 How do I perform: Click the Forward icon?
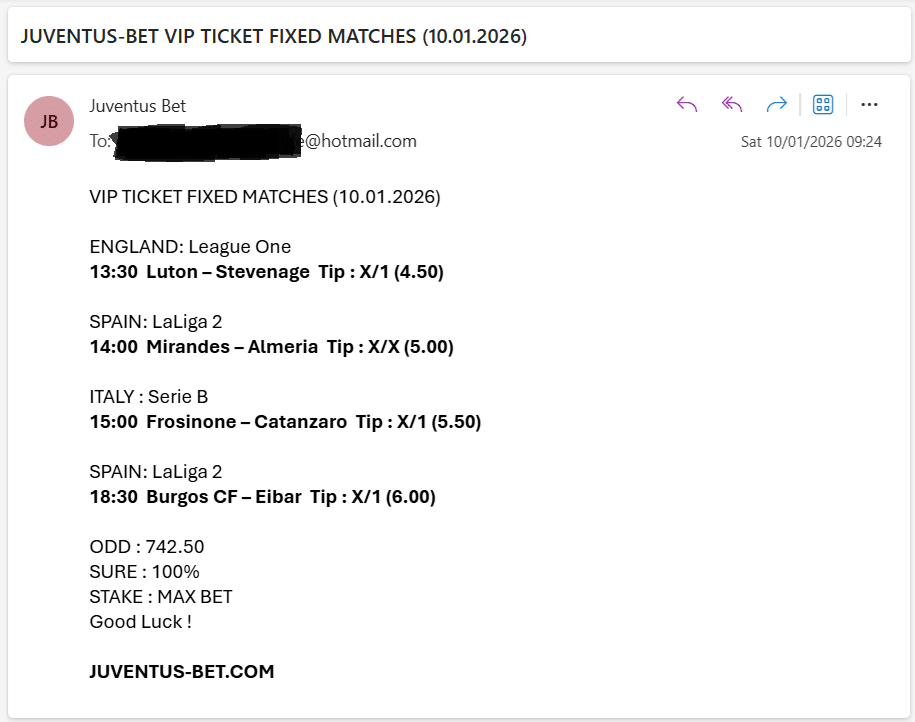pyautogui.click(x=776, y=103)
